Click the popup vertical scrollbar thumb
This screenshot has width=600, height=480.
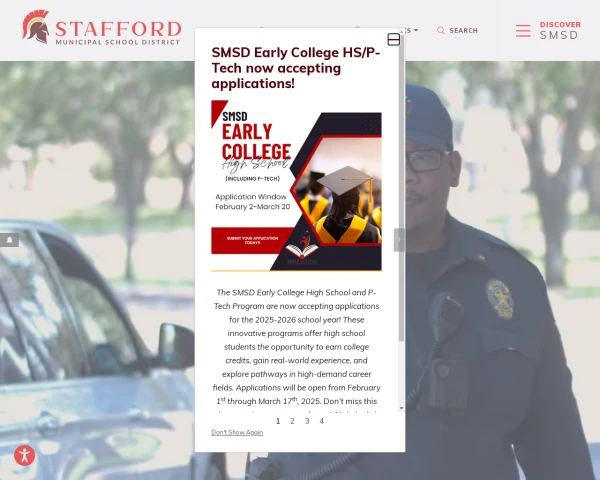tap(401, 189)
